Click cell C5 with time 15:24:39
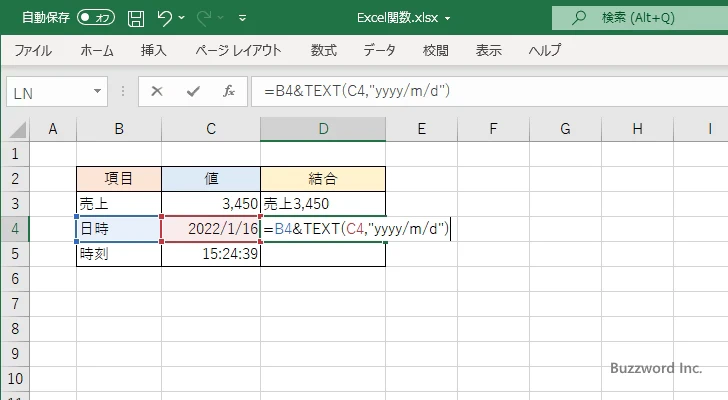Viewport: 728px width, 400px height. coord(211,254)
